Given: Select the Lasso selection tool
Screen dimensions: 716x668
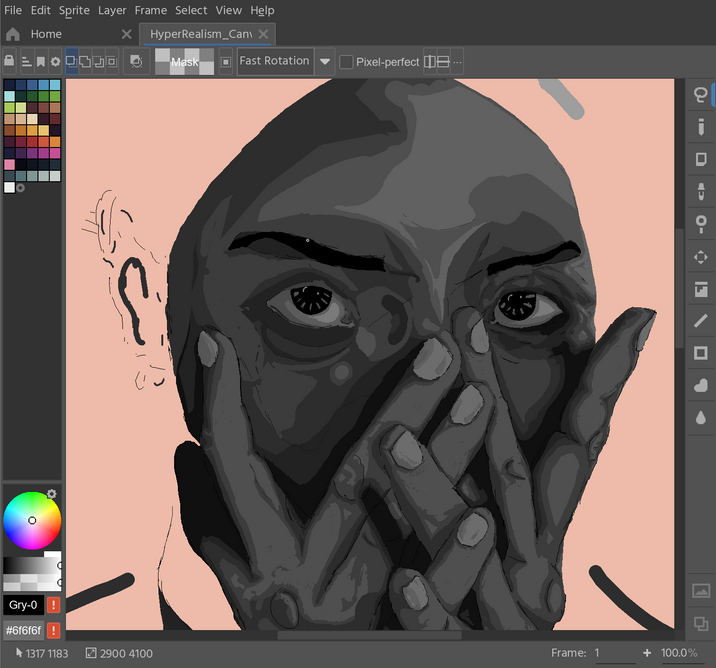Looking at the screenshot, I should [x=700, y=95].
